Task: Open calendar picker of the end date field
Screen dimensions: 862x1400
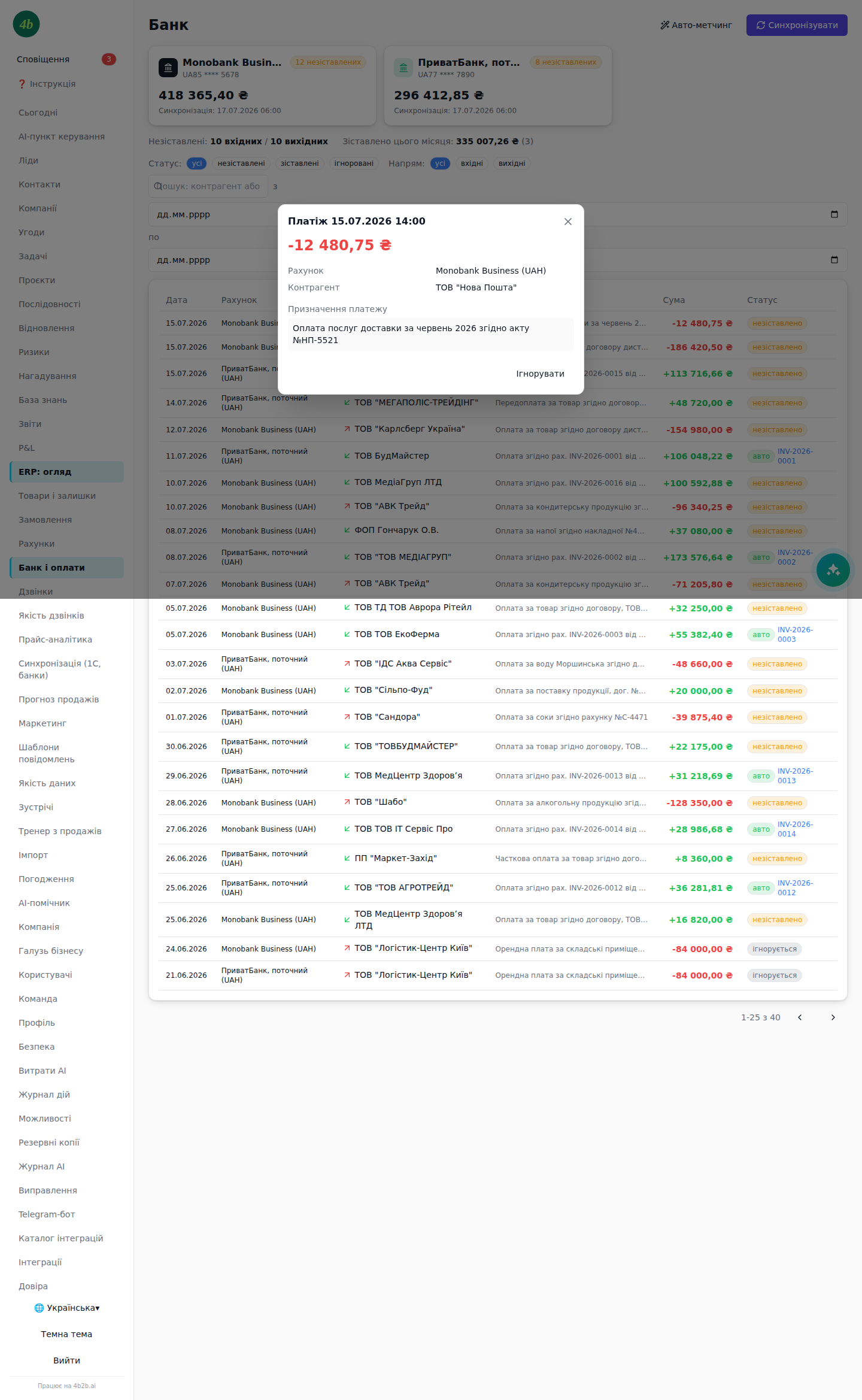Action: pyautogui.click(x=834, y=260)
